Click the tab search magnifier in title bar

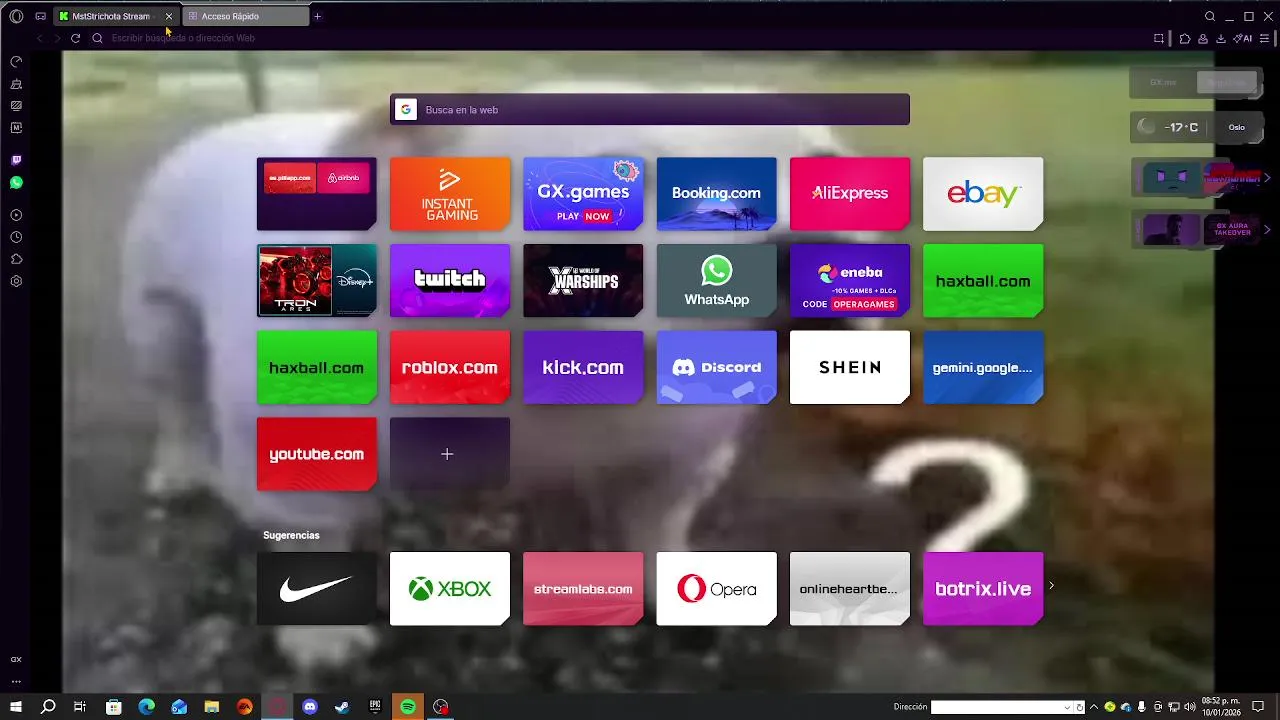click(1210, 16)
